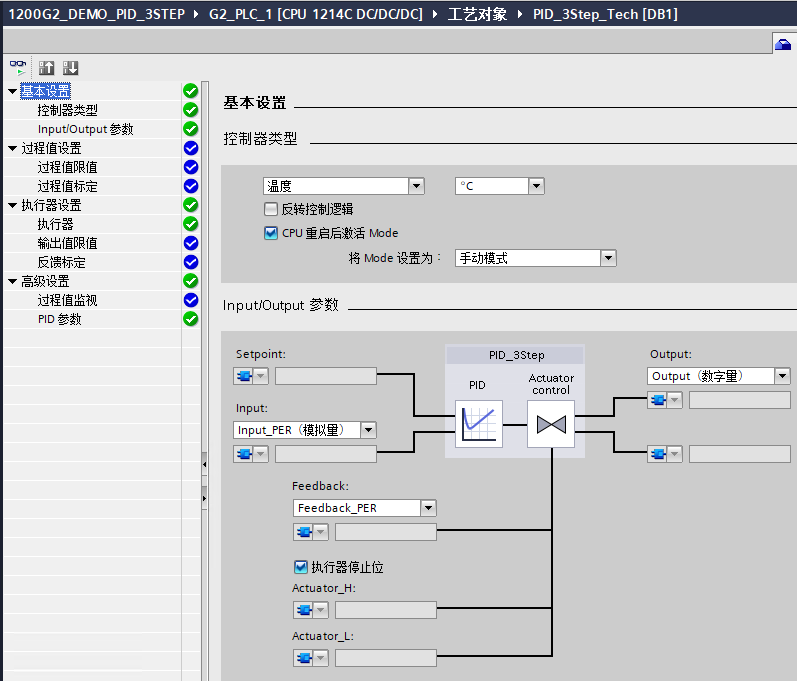Click the download parameters toolbar icon
The width and height of the screenshot is (797, 681).
click(70, 68)
